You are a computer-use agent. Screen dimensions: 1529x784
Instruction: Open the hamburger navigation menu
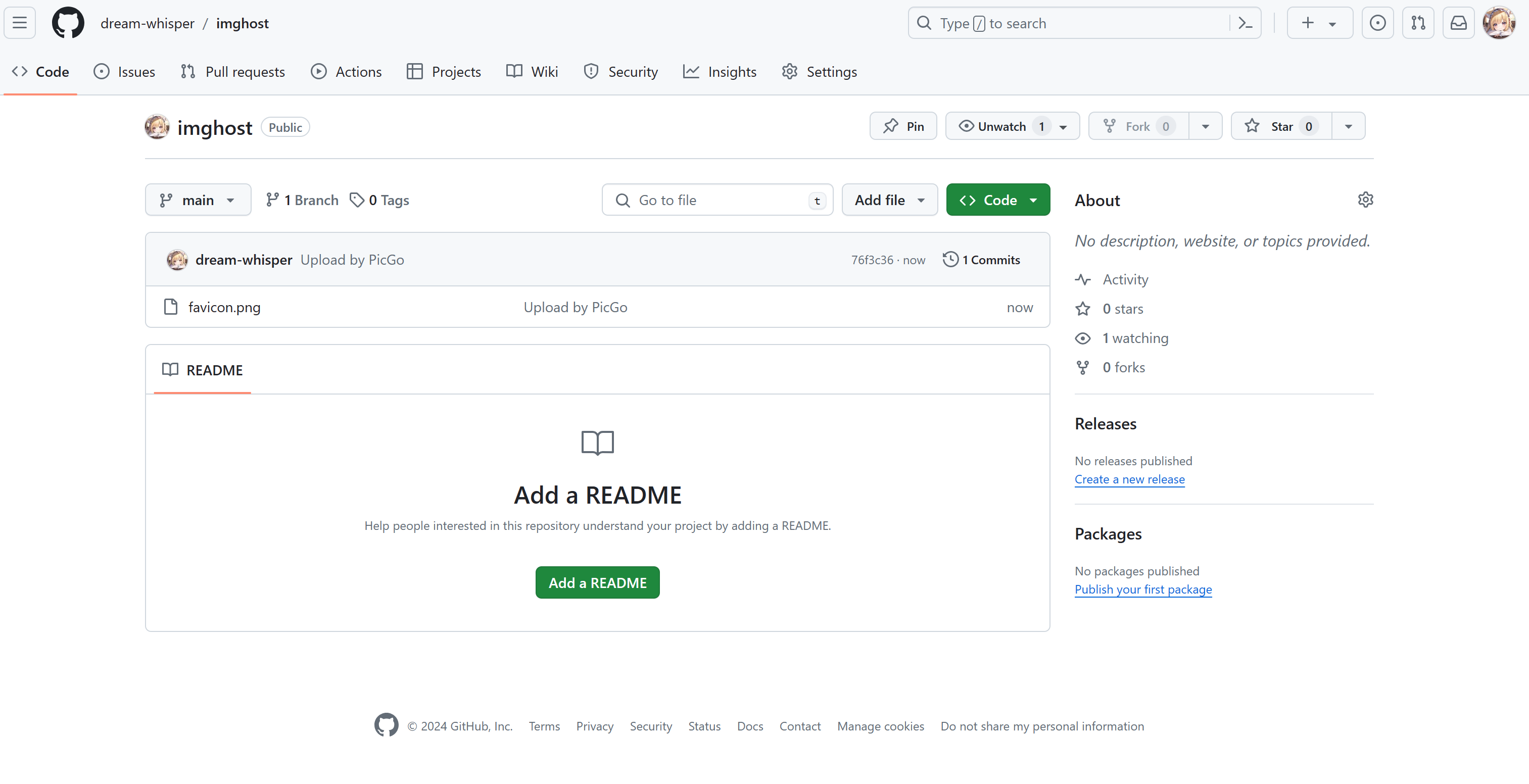point(20,23)
